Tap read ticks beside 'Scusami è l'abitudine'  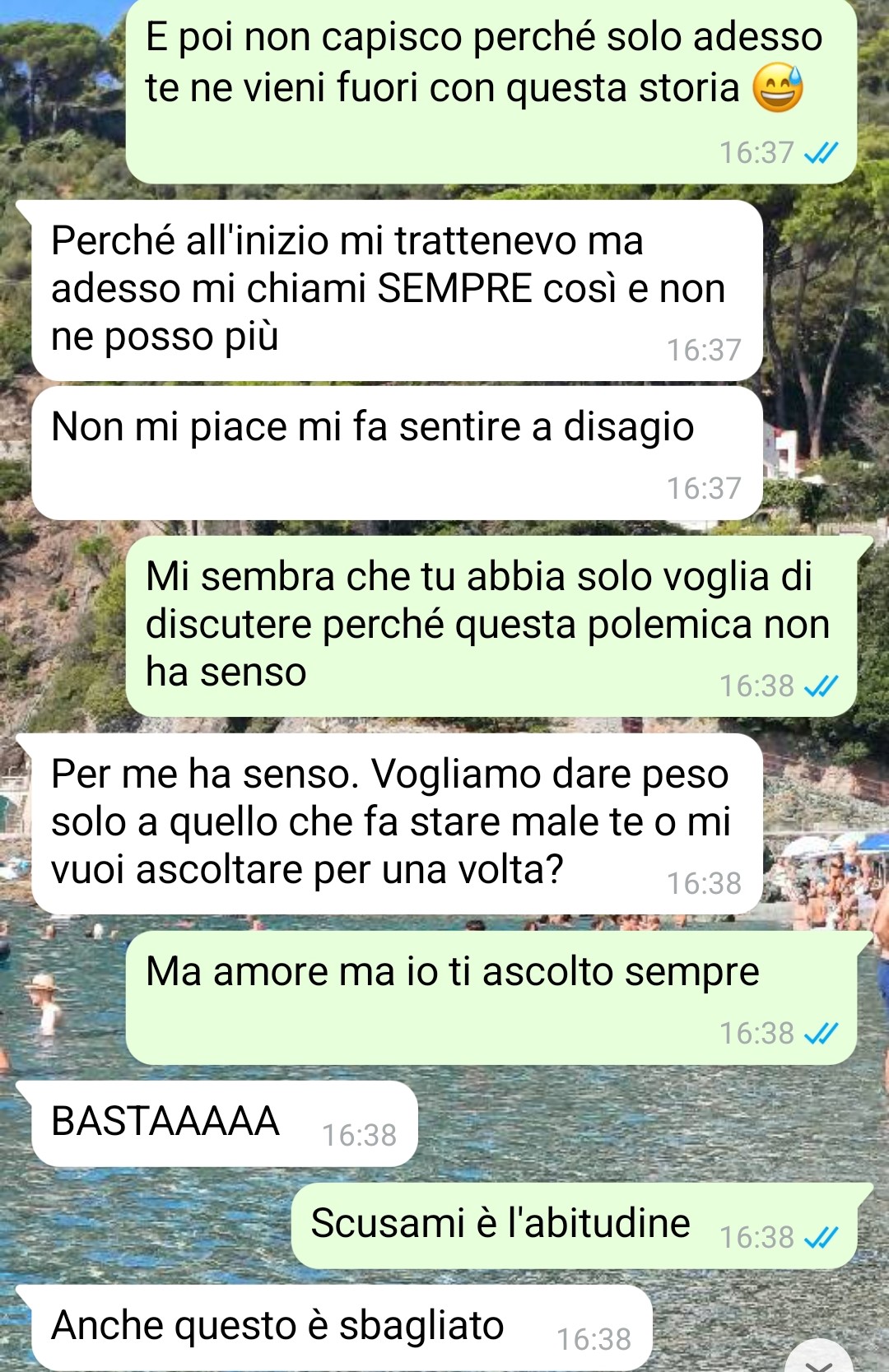click(x=821, y=1238)
